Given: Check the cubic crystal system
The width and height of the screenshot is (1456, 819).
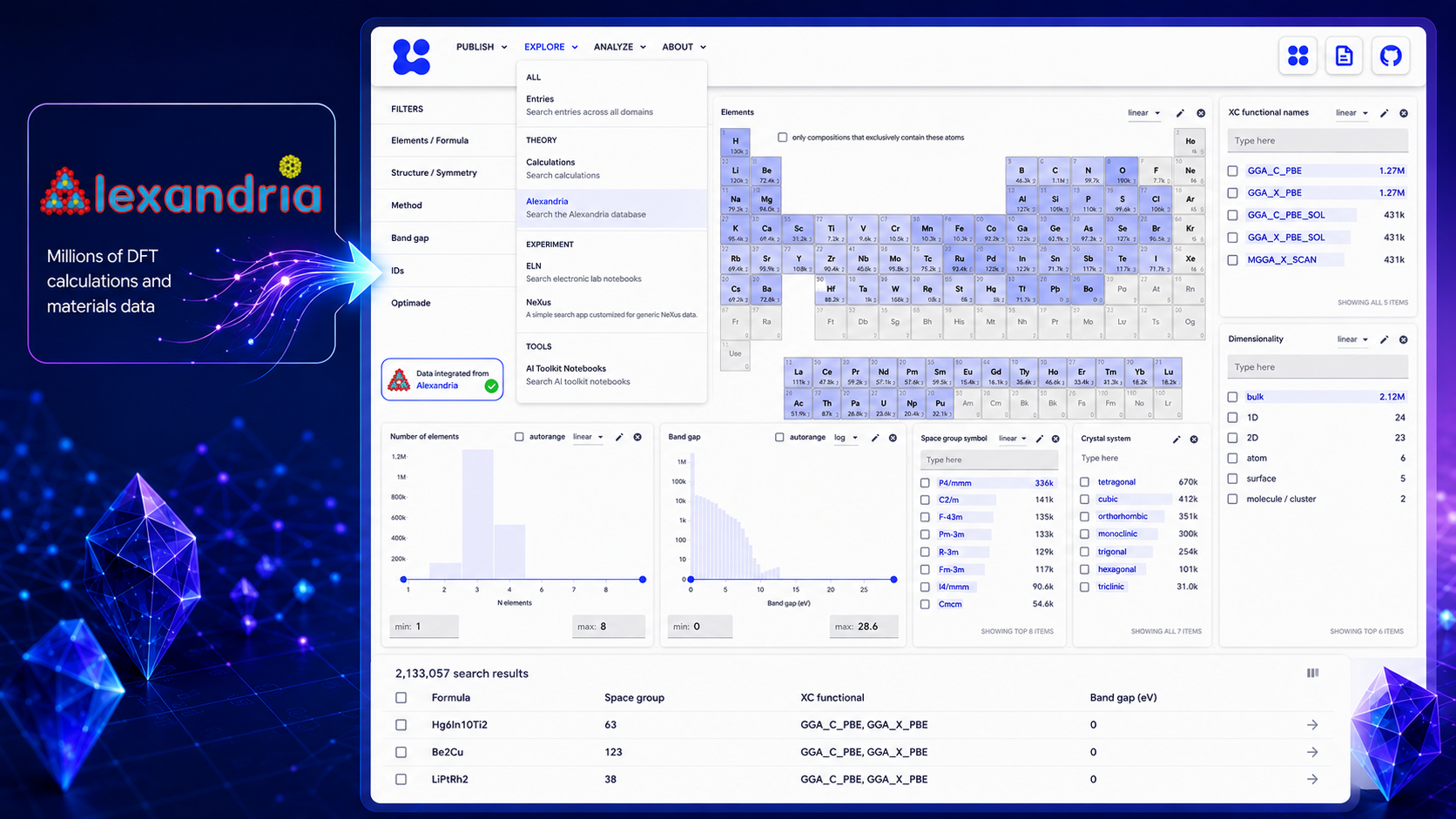Looking at the screenshot, I should point(1084,500).
